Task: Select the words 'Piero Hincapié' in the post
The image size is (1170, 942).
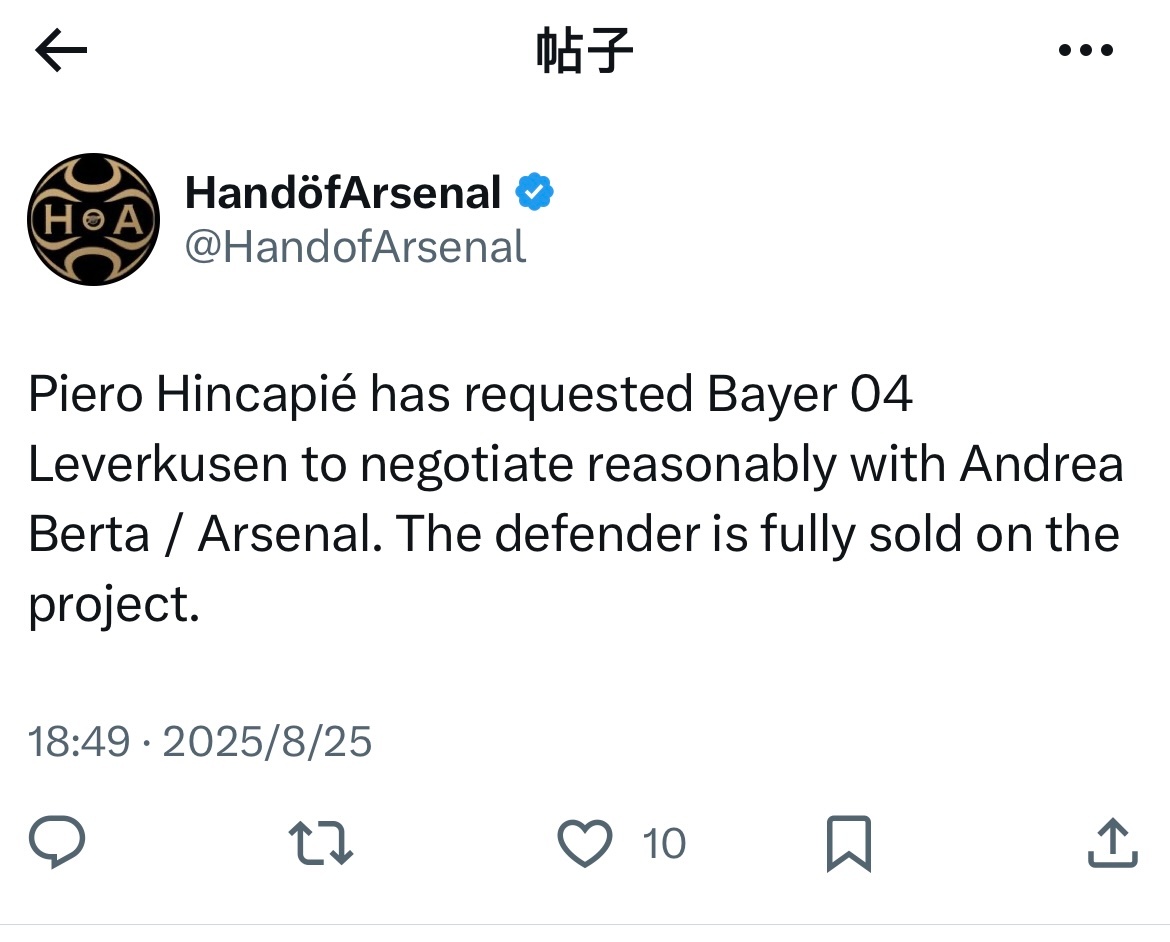Action: click(x=193, y=395)
